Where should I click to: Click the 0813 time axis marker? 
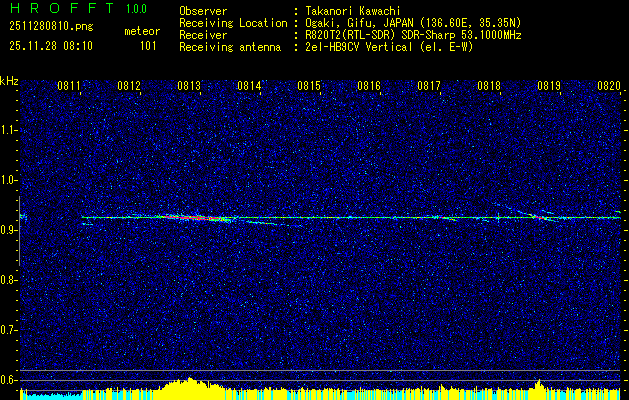(189, 86)
